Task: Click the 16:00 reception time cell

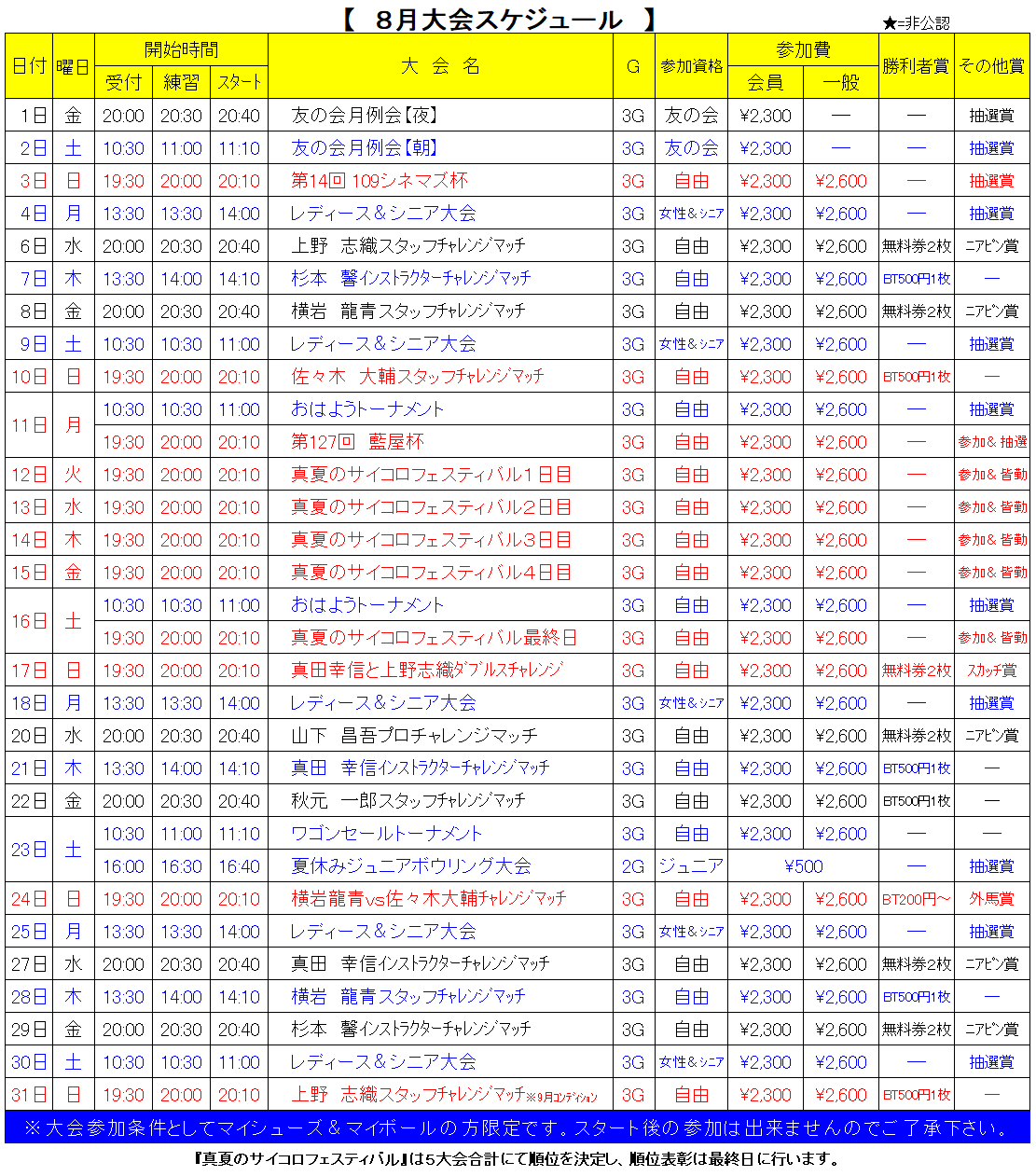Action: point(123,866)
